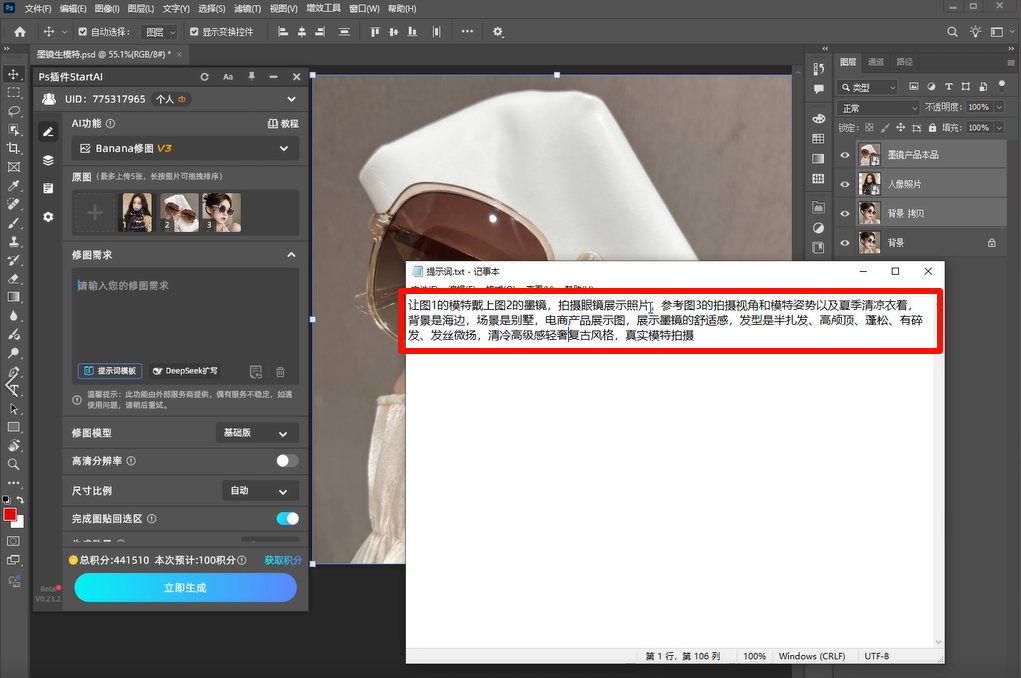Image resolution: width=1021 pixels, height=678 pixels.
Task: Click the delete prompt trash icon in StartAI panel
Action: (279, 370)
